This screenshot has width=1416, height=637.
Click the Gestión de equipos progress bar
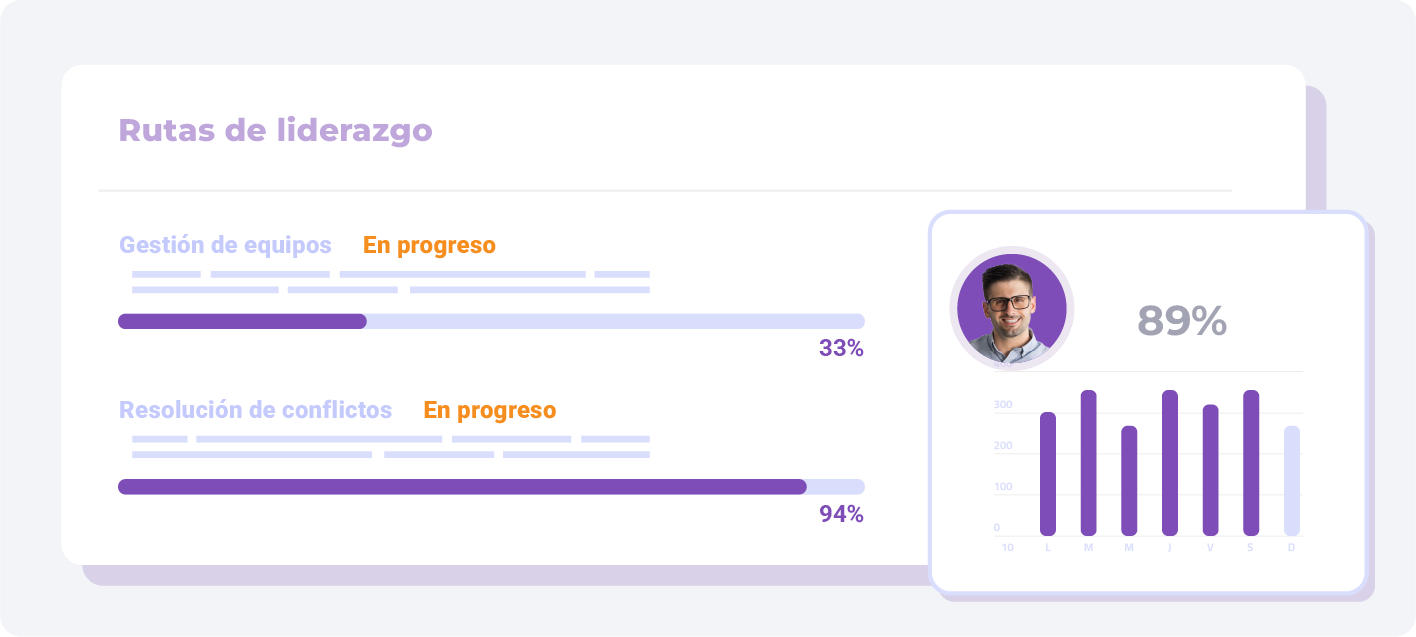pos(491,321)
